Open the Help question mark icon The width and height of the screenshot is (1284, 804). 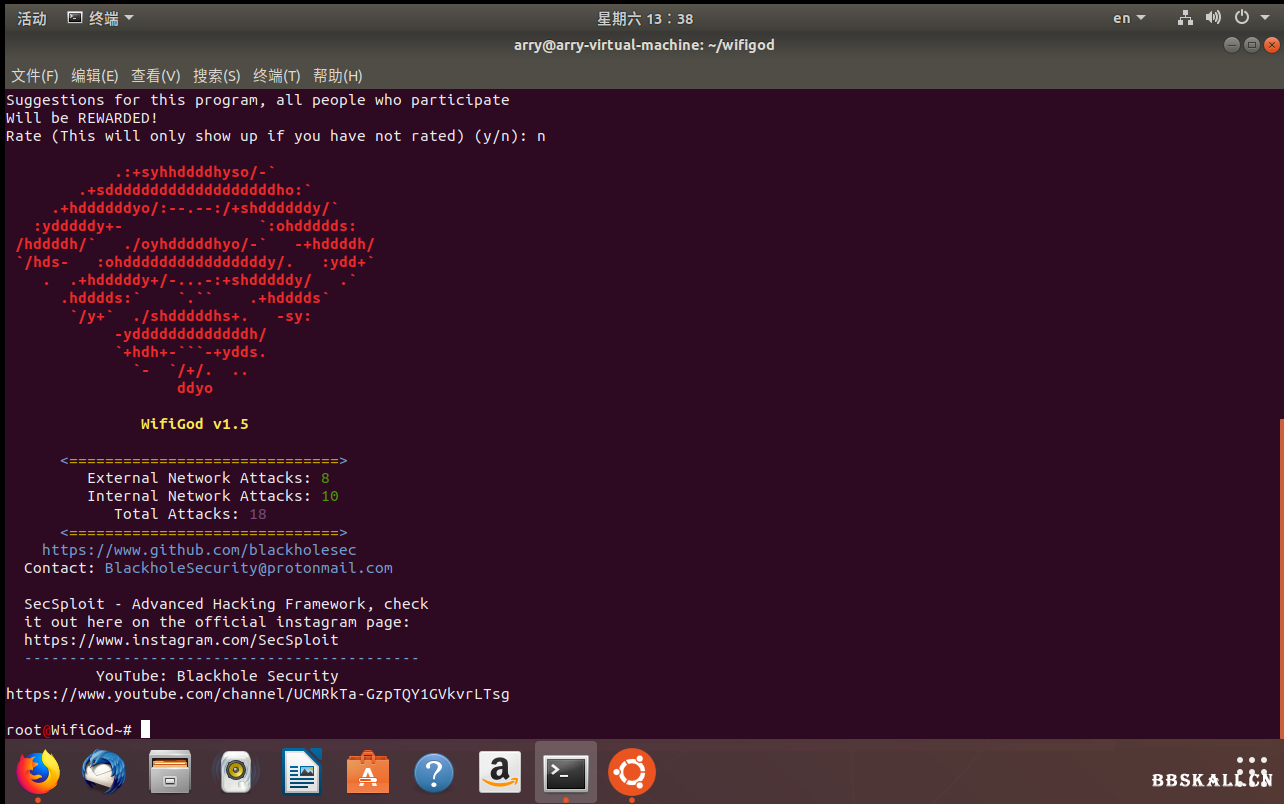434,772
